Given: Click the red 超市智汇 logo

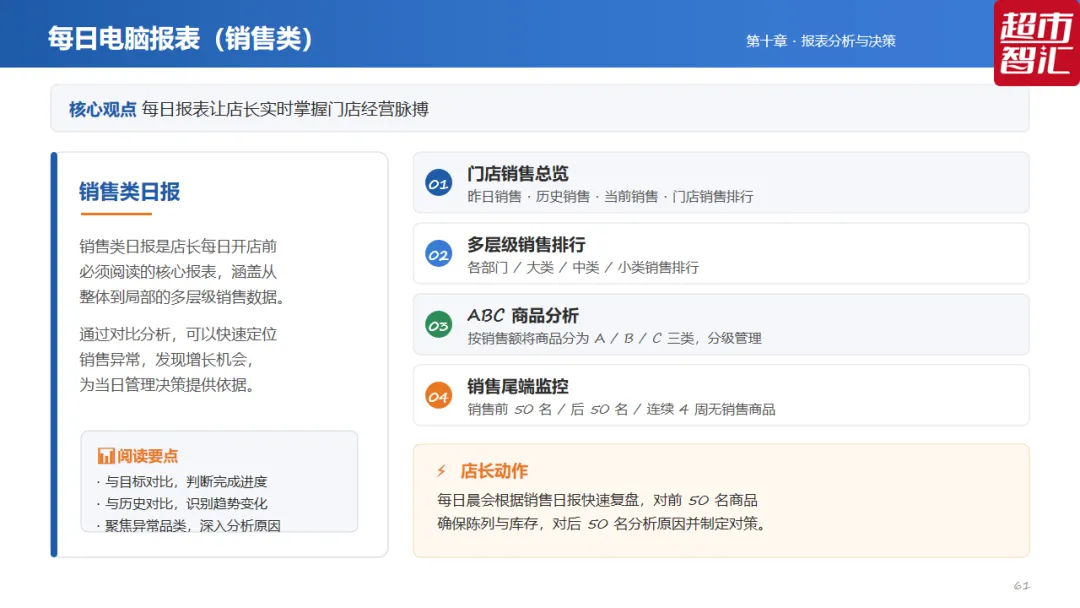Looking at the screenshot, I should 1037,43.
